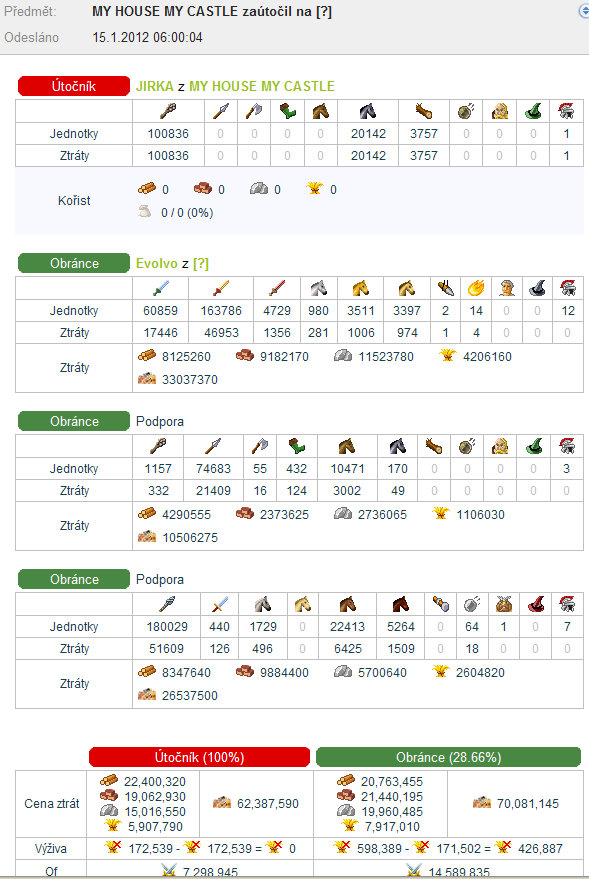Screen dimensions: 589x879
Task: Expand the report header arrow top right
Action: 583,11
